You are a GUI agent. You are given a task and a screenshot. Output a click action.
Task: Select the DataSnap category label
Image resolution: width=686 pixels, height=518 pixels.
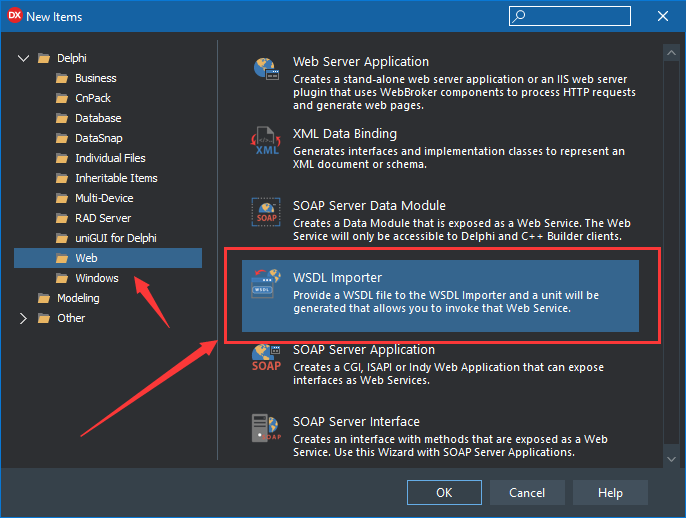[98, 138]
